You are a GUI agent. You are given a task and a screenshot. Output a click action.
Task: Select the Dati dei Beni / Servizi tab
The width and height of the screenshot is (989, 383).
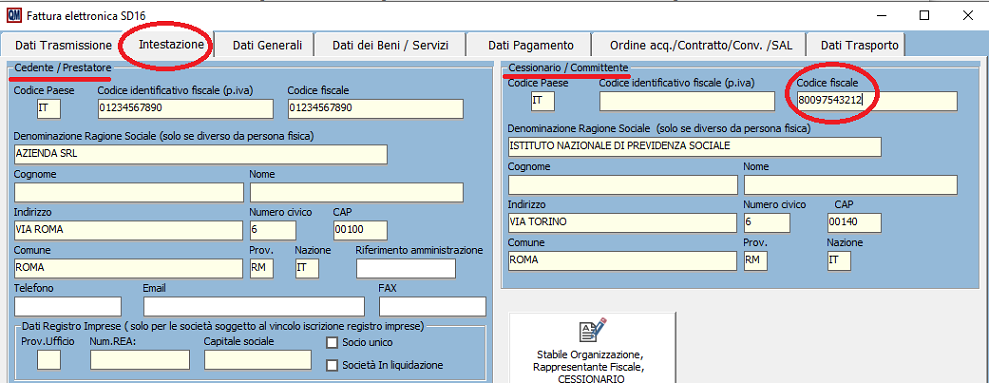pyautogui.click(x=390, y=45)
